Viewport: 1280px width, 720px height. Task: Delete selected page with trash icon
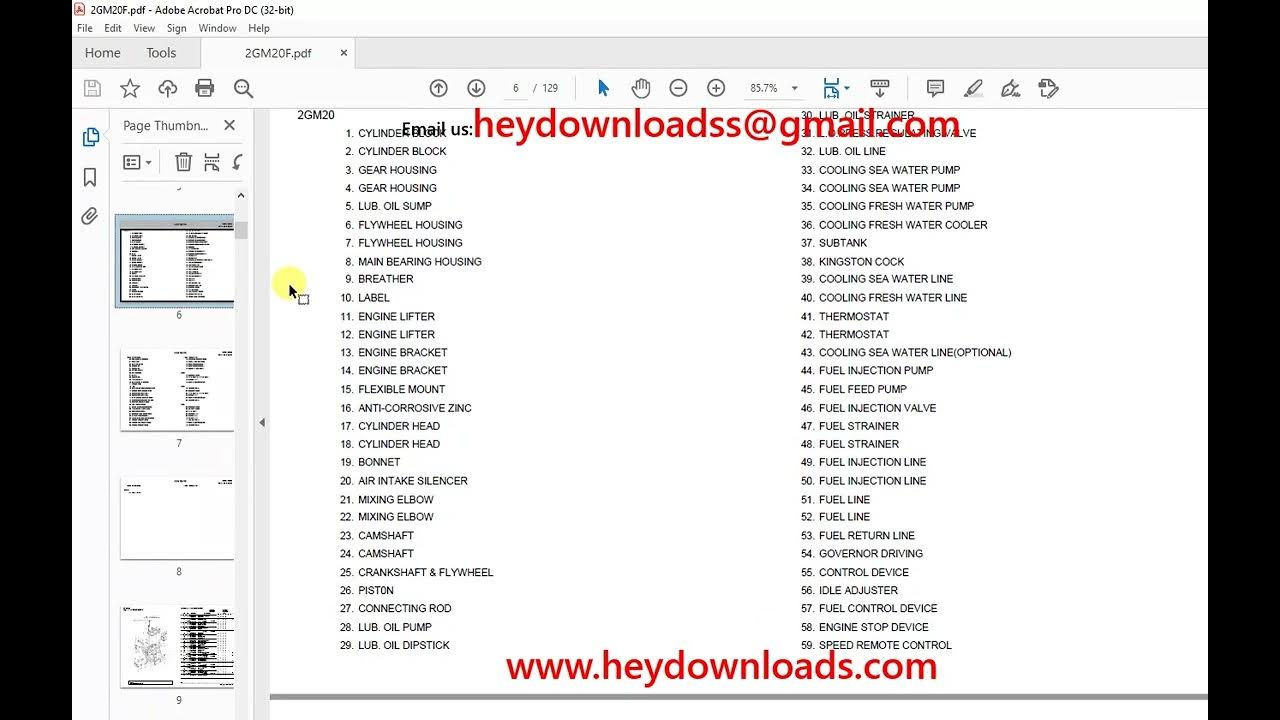pyautogui.click(x=183, y=162)
